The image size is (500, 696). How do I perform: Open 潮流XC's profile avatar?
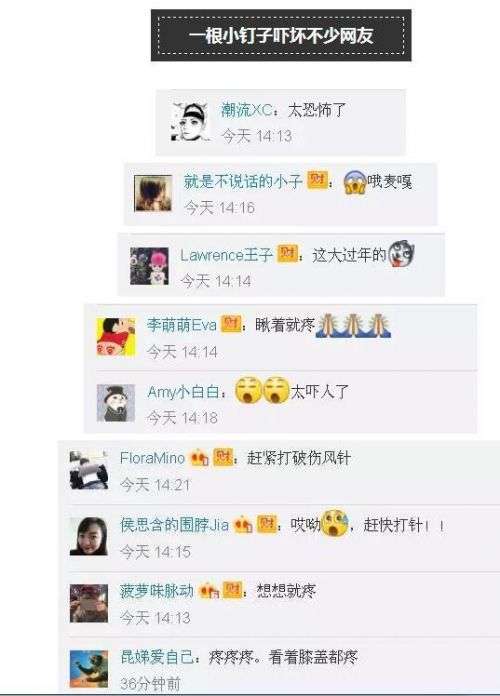[x=190, y=122]
